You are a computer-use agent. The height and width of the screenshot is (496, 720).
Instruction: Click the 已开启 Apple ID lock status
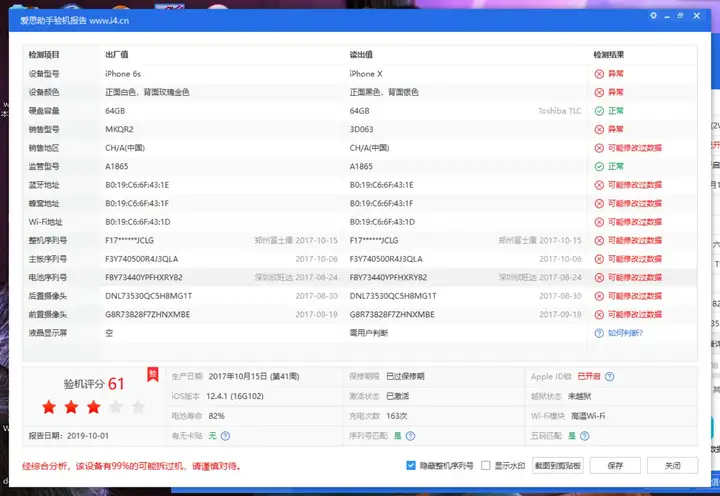(x=589, y=377)
